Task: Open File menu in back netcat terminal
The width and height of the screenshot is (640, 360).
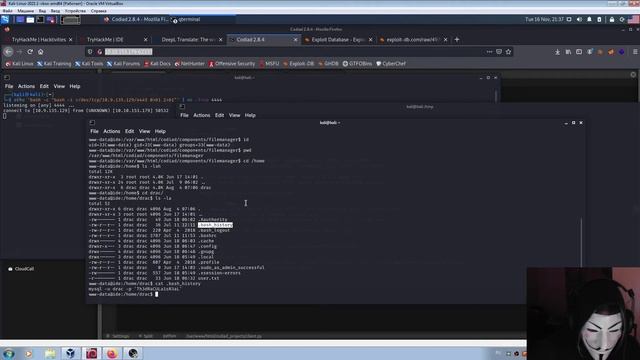Action: [x=9, y=86]
